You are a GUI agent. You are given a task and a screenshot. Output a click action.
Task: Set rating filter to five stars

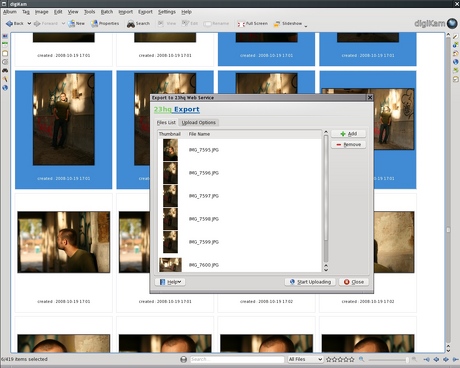[x=351, y=359]
